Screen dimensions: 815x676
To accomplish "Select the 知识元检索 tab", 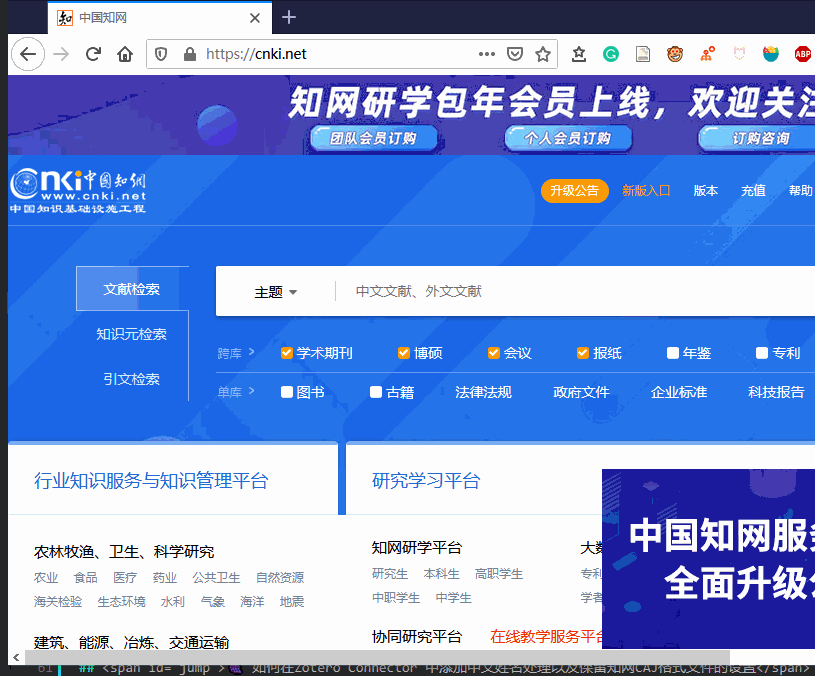I will point(132,334).
